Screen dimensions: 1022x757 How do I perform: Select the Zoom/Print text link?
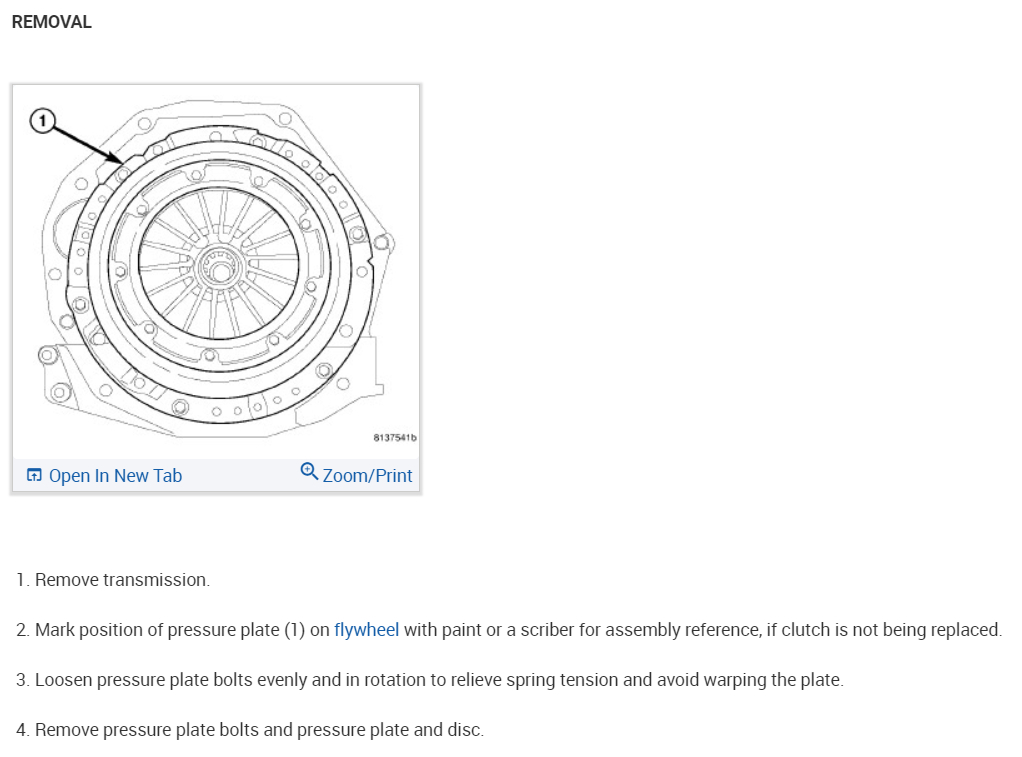pos(367,476)
